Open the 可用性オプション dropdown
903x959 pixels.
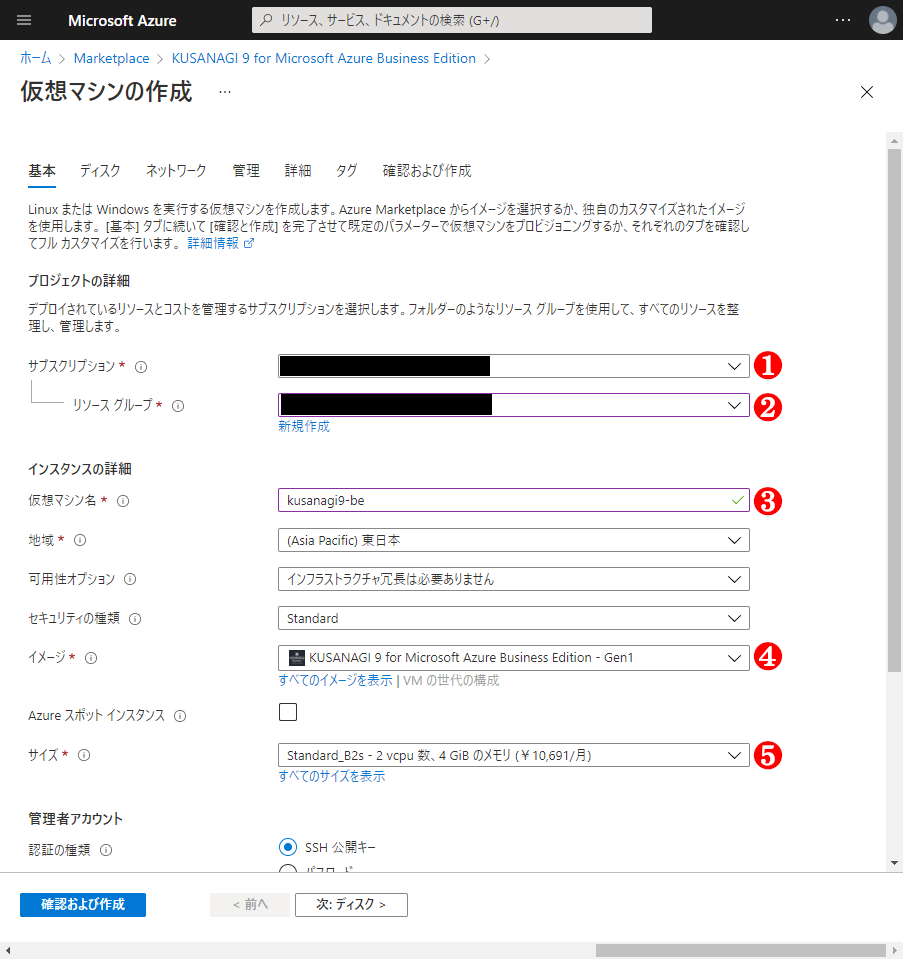point(514,579)
